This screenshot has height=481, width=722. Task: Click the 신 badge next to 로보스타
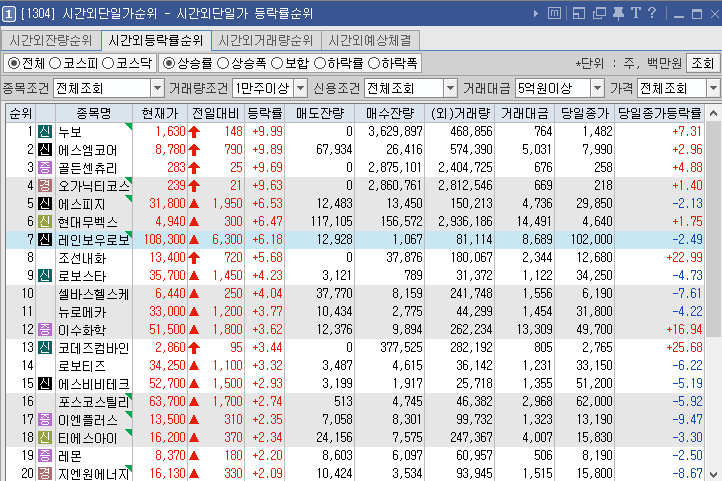click(x=45, y=275)
